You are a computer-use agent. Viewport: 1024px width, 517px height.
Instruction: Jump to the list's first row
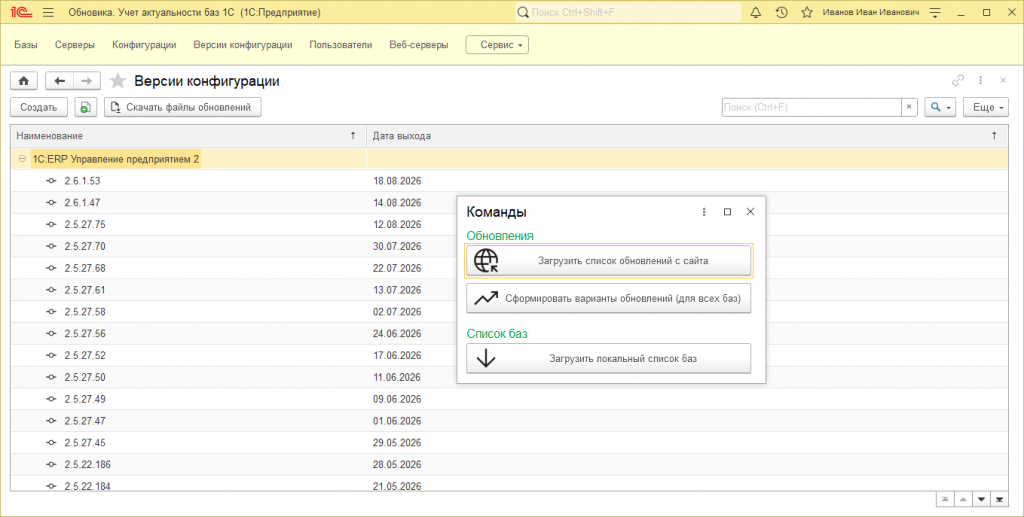[x=945, y=499]
